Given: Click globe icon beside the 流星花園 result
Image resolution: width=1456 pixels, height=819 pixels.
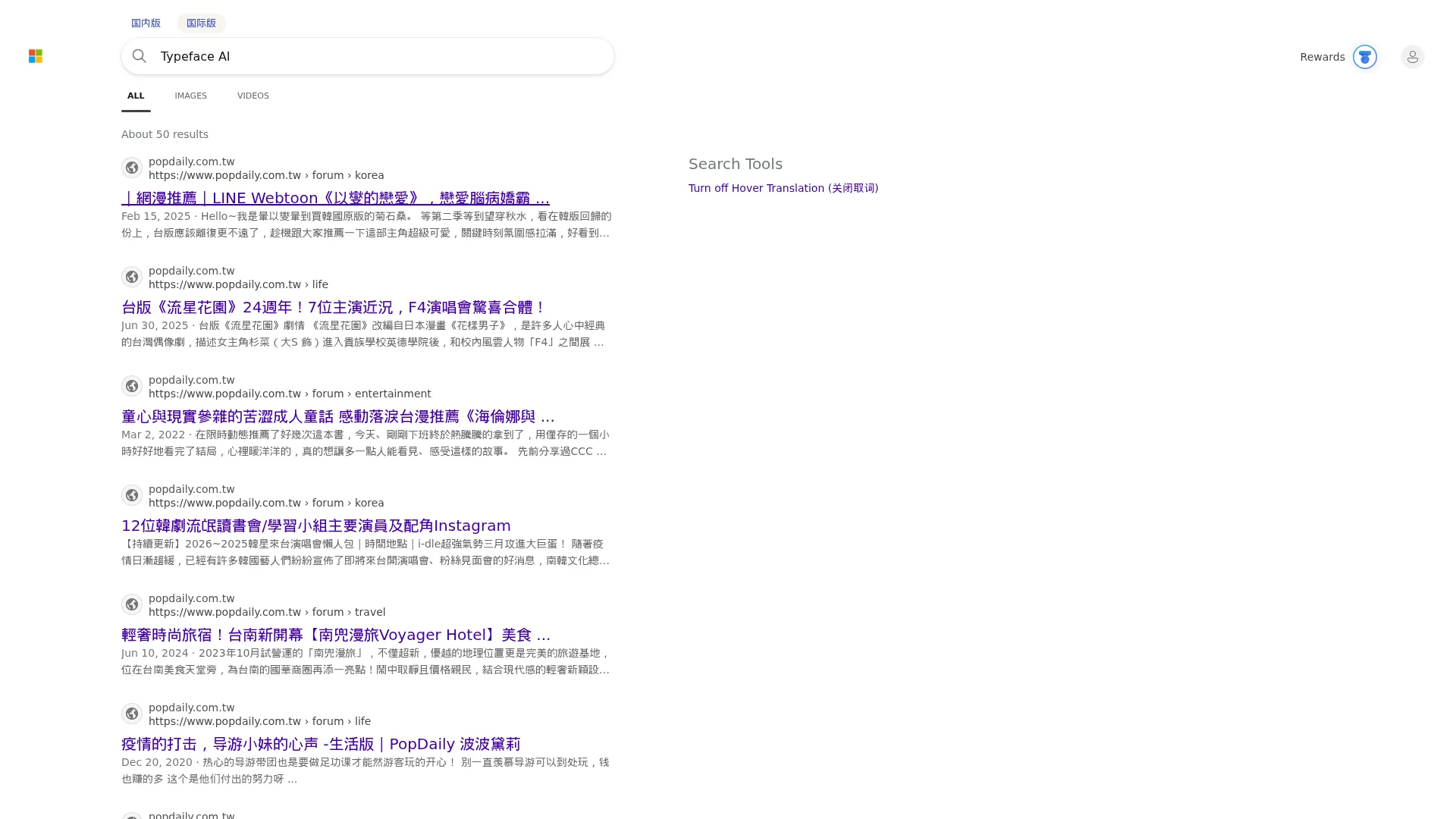Looking at the screenshot, I should (132, 277).
